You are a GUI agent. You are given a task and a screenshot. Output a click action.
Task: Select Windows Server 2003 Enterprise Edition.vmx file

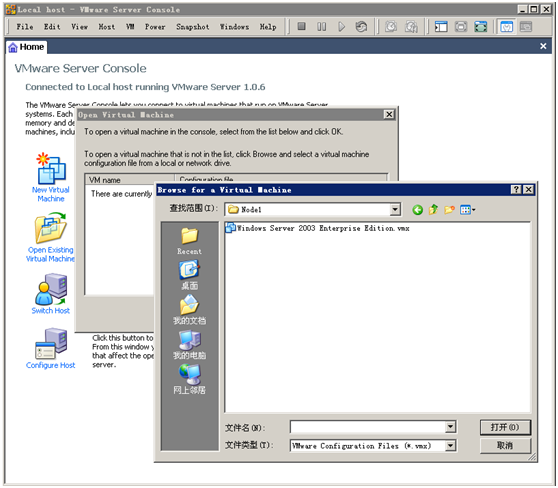[x=317, y=228]
